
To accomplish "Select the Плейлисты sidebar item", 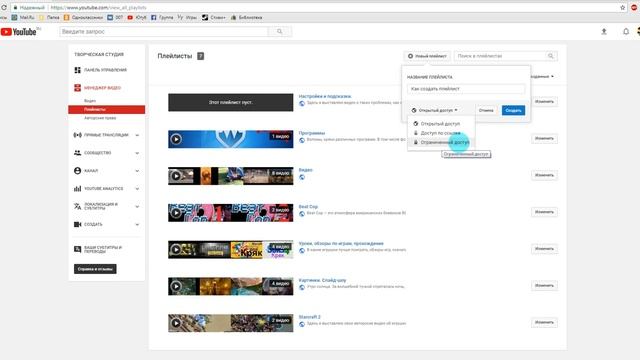I will [x=107, y=109].
